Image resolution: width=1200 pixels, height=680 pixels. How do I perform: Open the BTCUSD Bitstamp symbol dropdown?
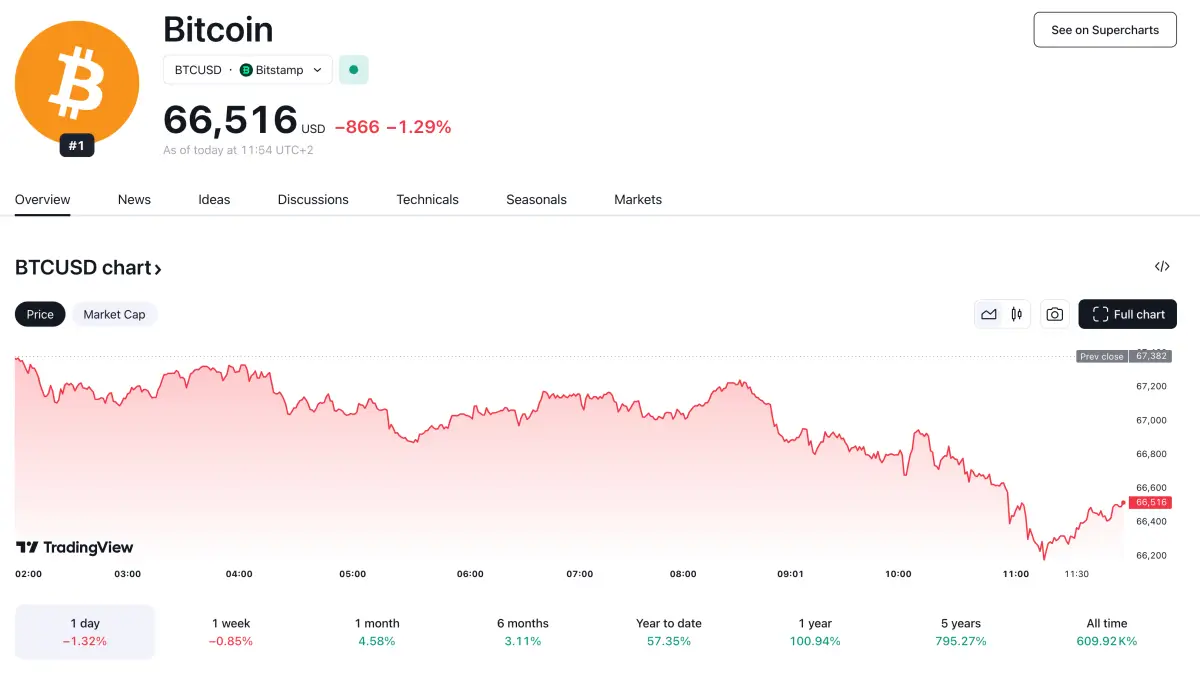[247, 70]
